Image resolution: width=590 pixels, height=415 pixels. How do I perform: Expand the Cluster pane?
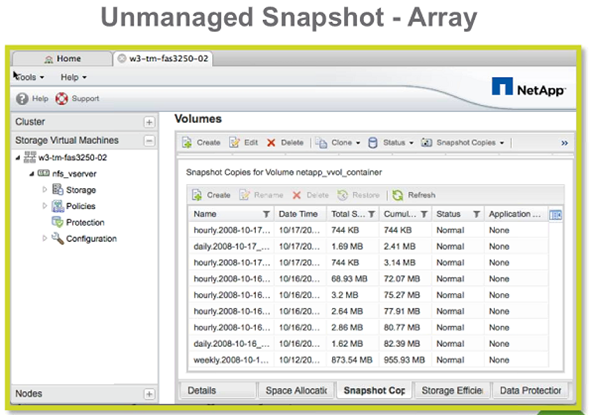[x=149, y=122]
